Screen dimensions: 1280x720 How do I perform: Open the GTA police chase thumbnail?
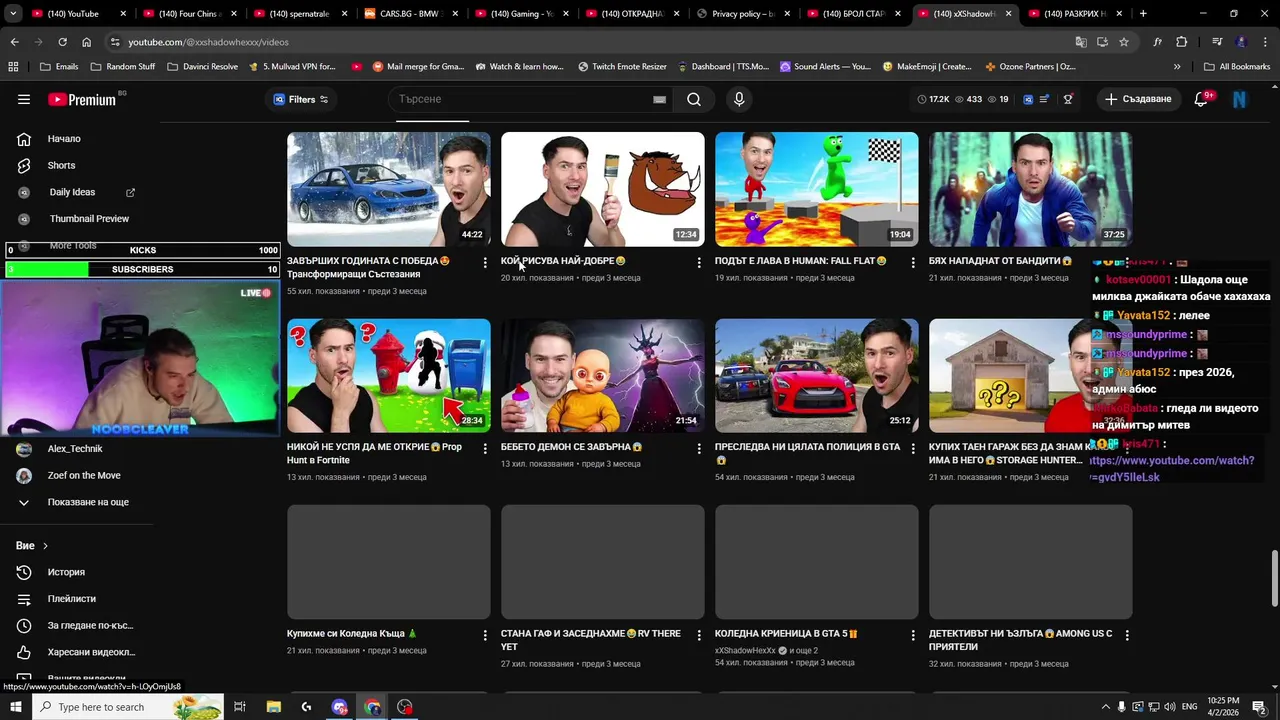tap(817, 376)
